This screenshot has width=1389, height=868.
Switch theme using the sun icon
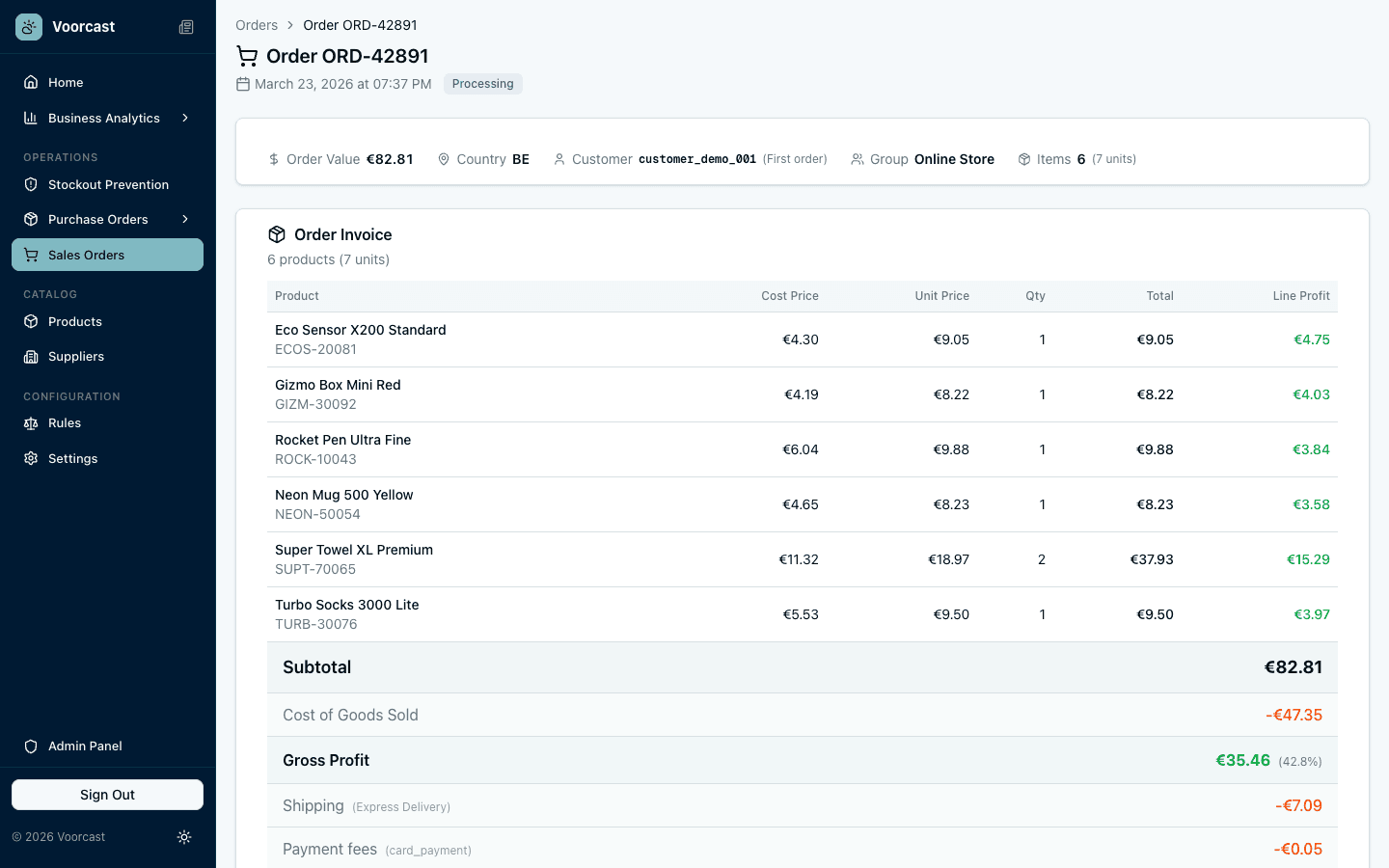(184, 837)
